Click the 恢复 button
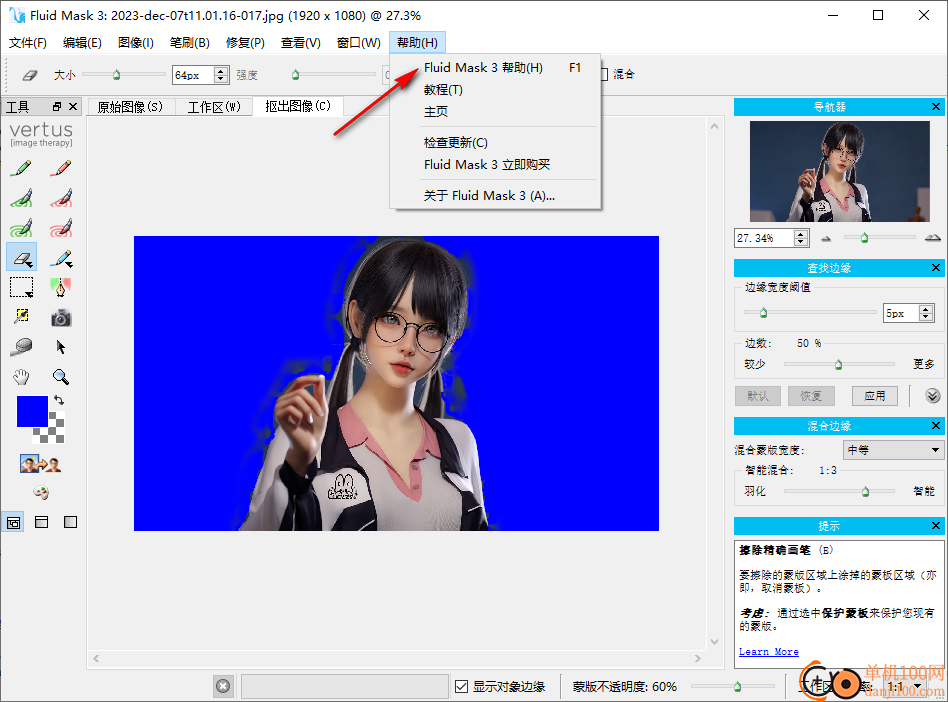 (x=811, y=396)
